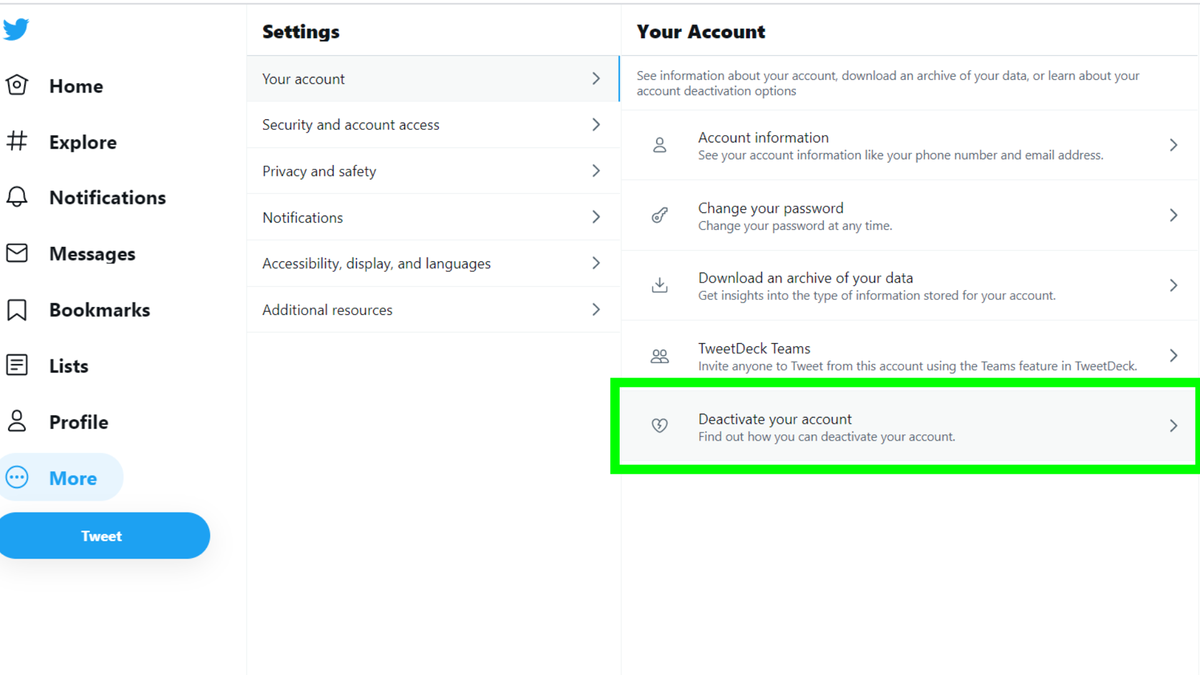This screenshot has height=675, width=1200.
Task: Click the Twitter bird logo
Action: (x=17, y=29)
